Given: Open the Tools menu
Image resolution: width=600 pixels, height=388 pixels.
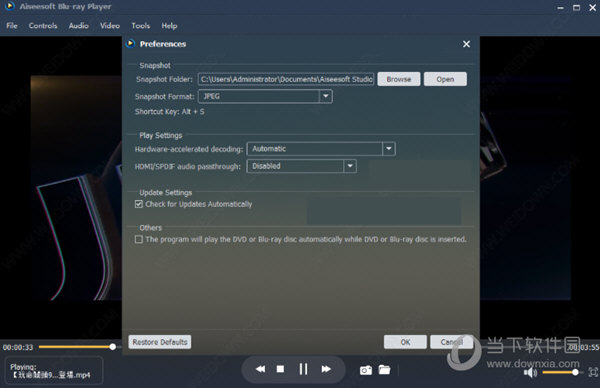Looking at the screenshot, I should [140, 26].
